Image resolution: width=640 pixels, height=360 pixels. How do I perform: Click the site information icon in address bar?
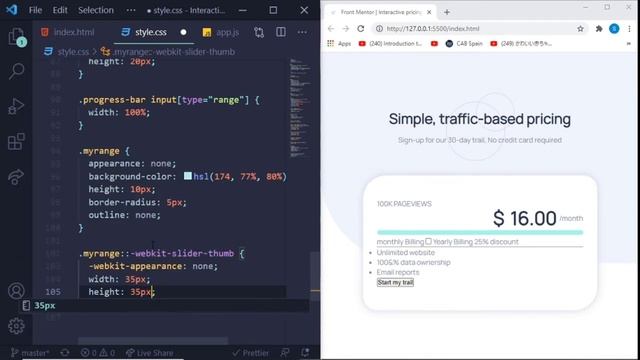coord(379,29)
